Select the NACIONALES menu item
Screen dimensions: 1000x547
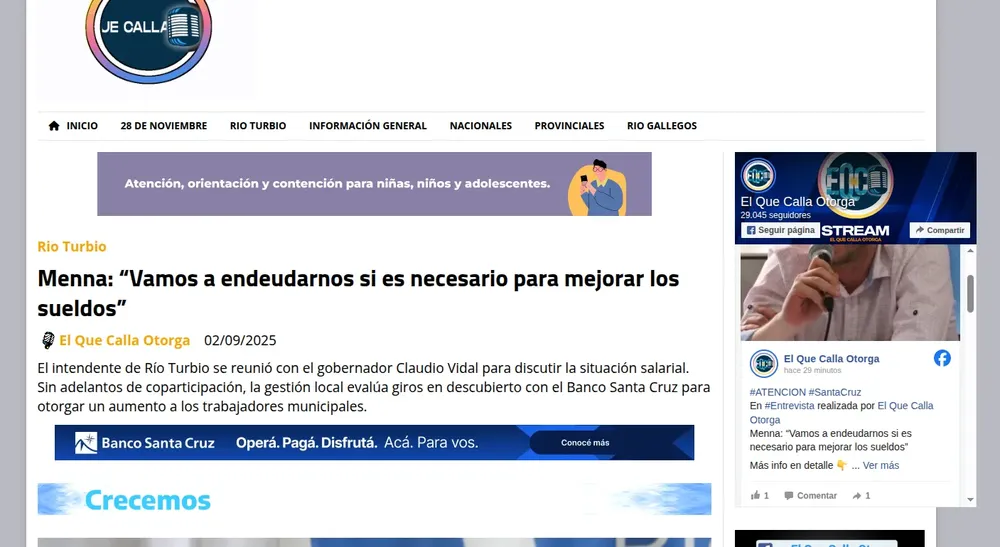click(x=481, y=126)
